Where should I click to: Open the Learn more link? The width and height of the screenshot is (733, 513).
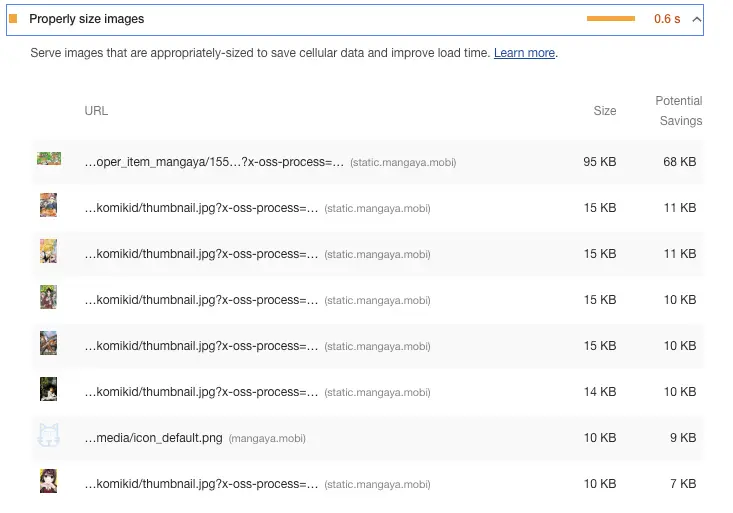click(524, 53)
